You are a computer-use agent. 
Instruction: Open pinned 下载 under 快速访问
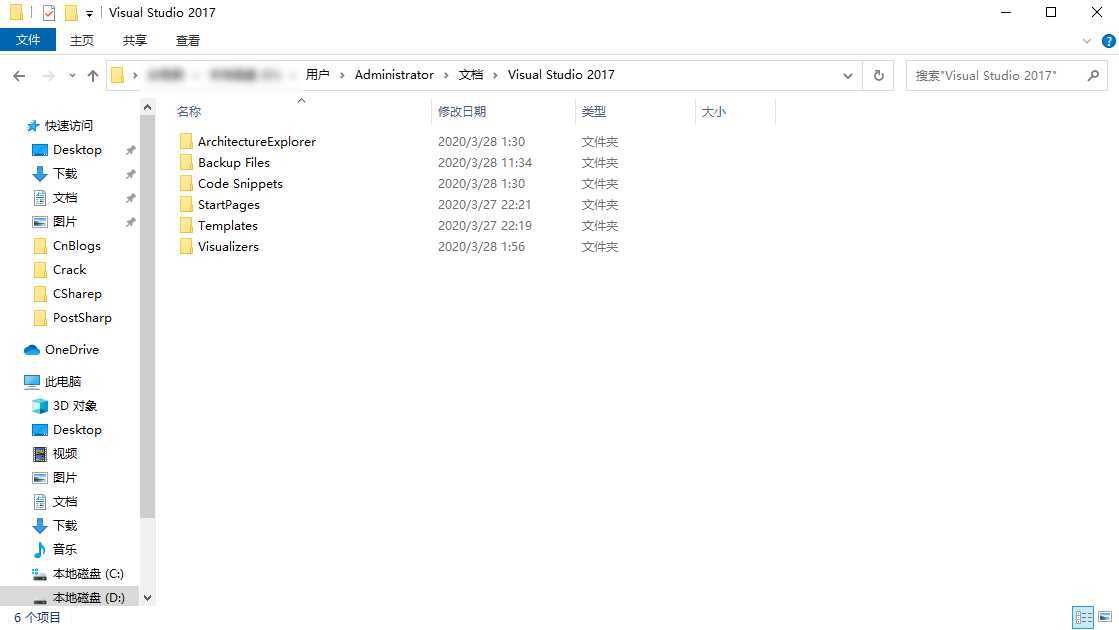(x=65, y=173)
